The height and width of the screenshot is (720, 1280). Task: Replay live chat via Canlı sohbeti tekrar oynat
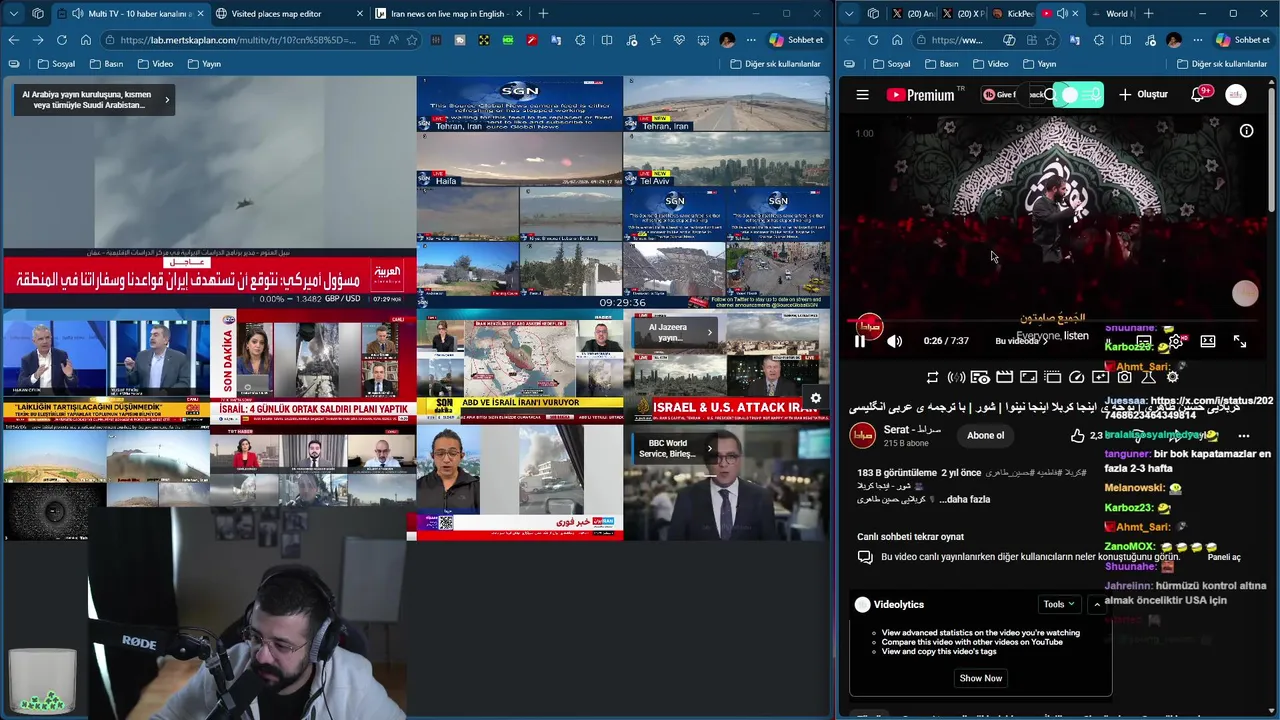(x=910, y=537)
